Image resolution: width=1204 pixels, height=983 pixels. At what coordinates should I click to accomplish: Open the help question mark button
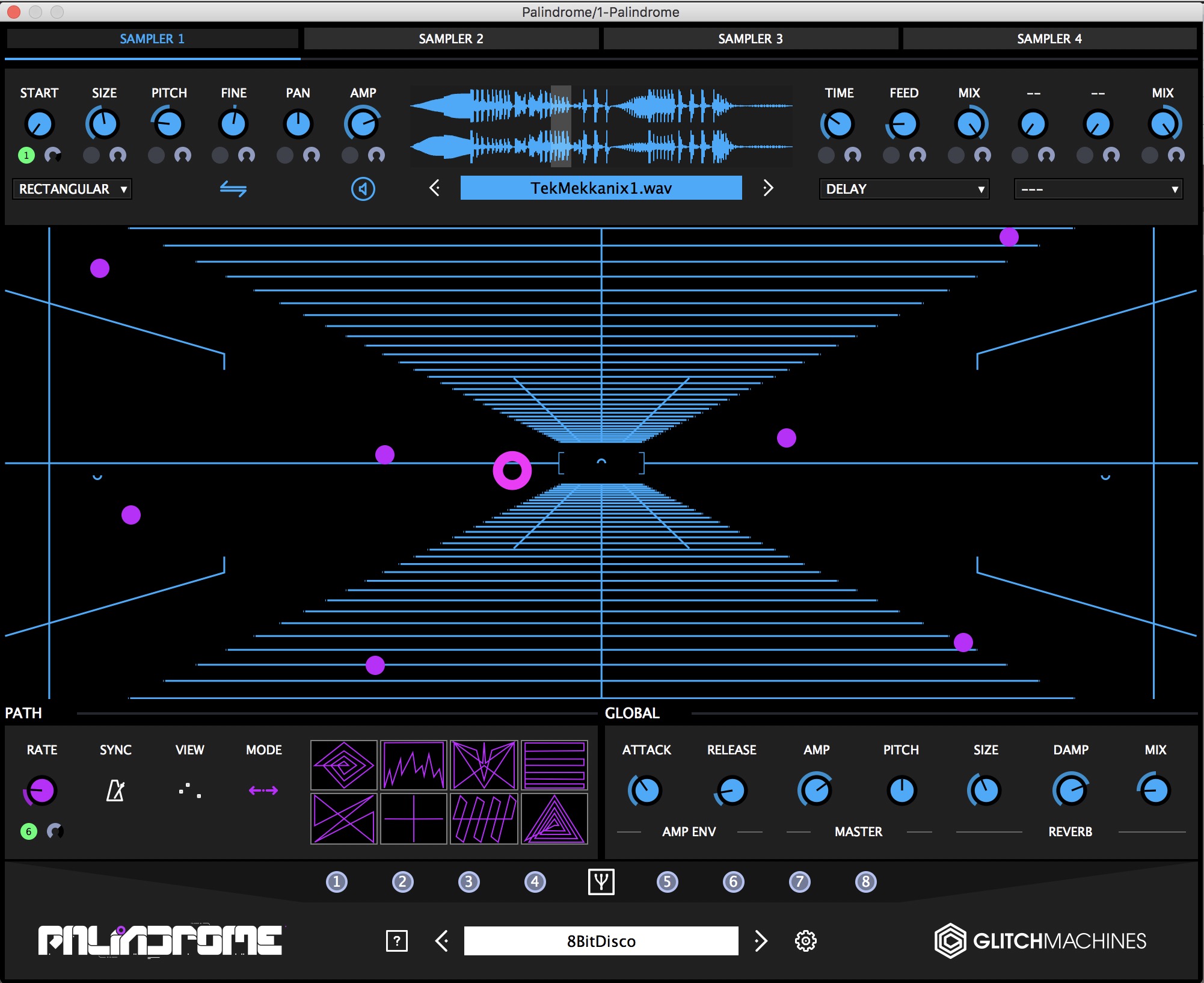point(397,941)
